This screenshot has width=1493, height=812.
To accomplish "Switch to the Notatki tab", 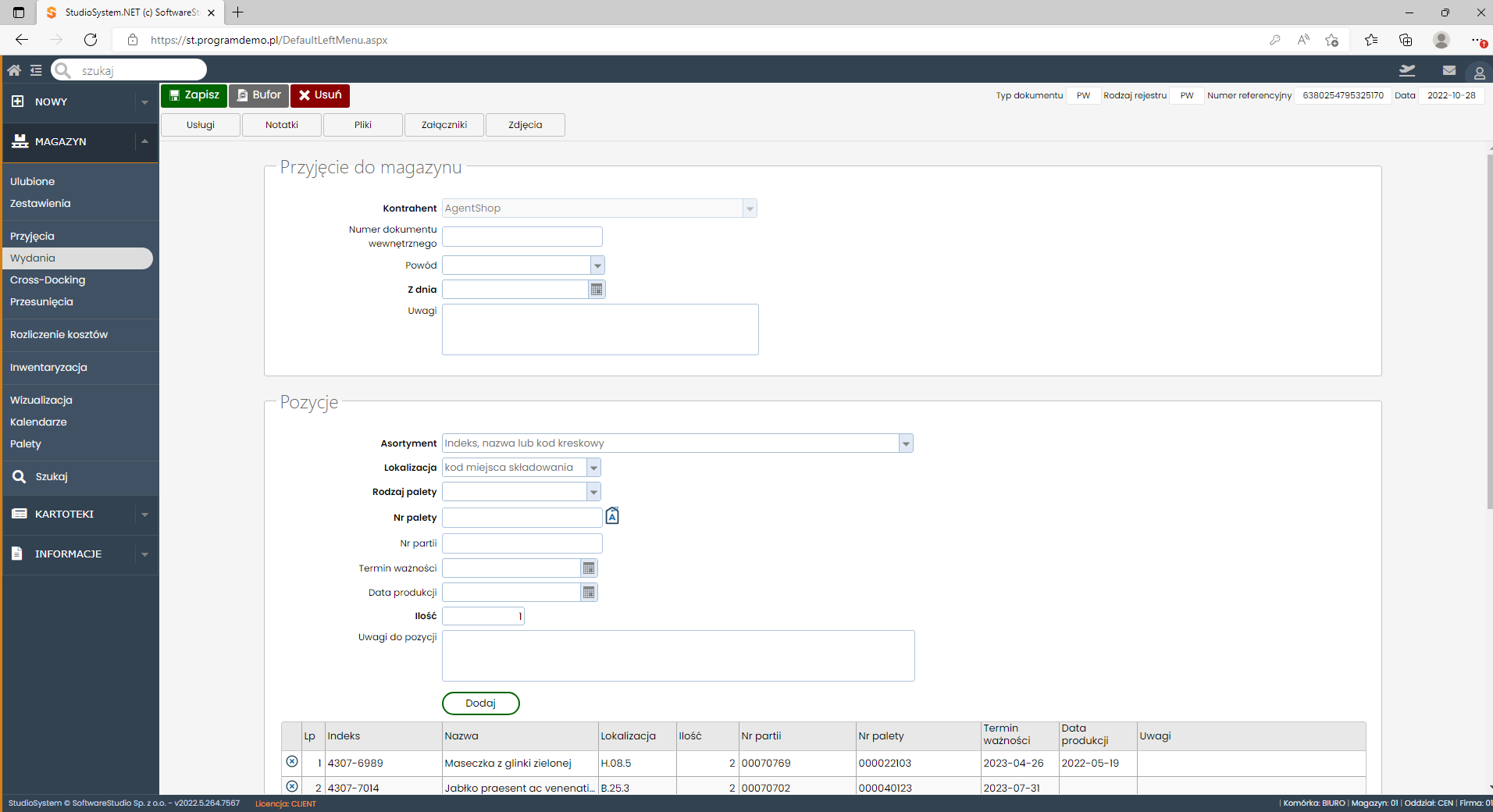I will click(x=282, y=125).
